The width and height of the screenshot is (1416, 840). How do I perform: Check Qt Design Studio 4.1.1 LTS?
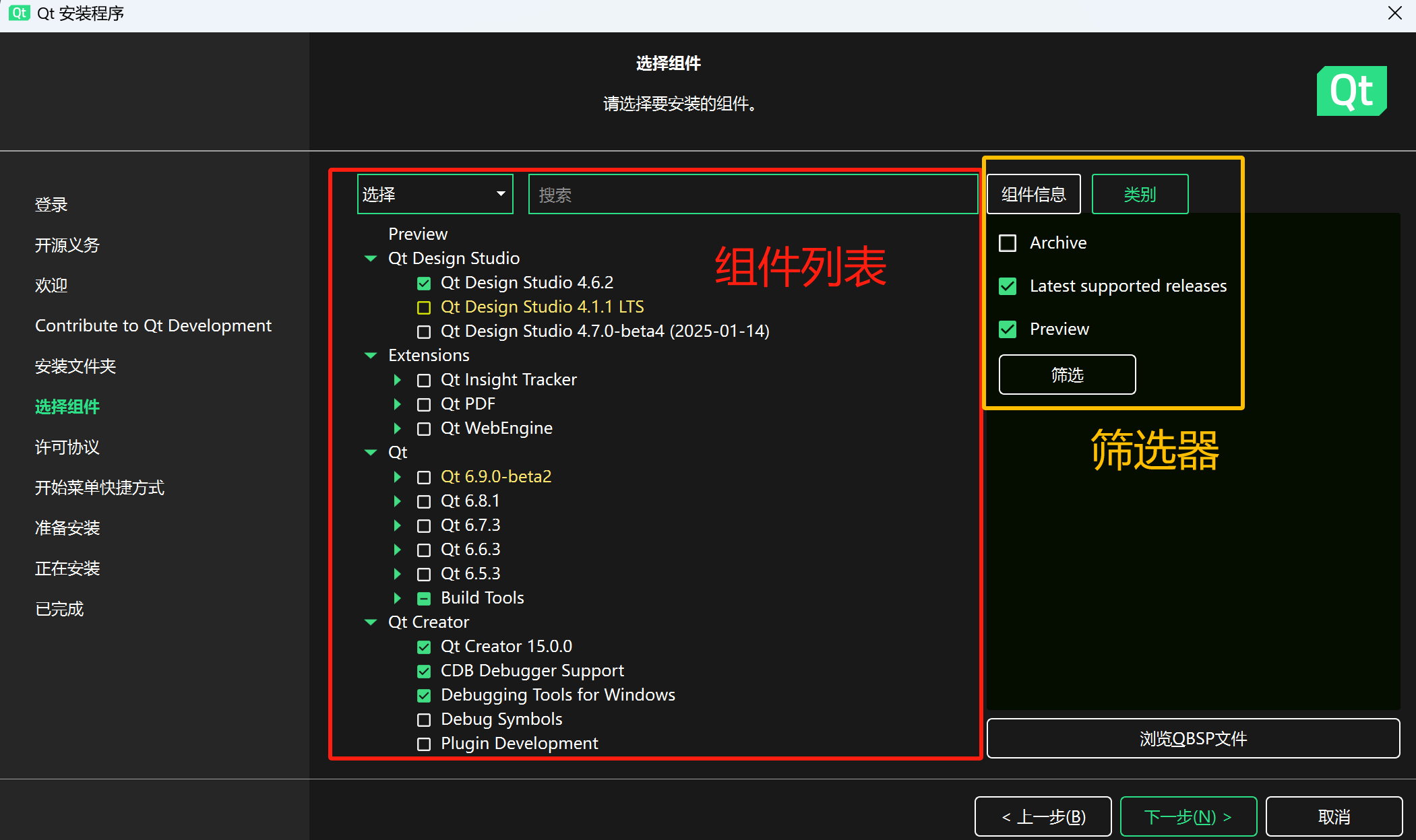424,307
